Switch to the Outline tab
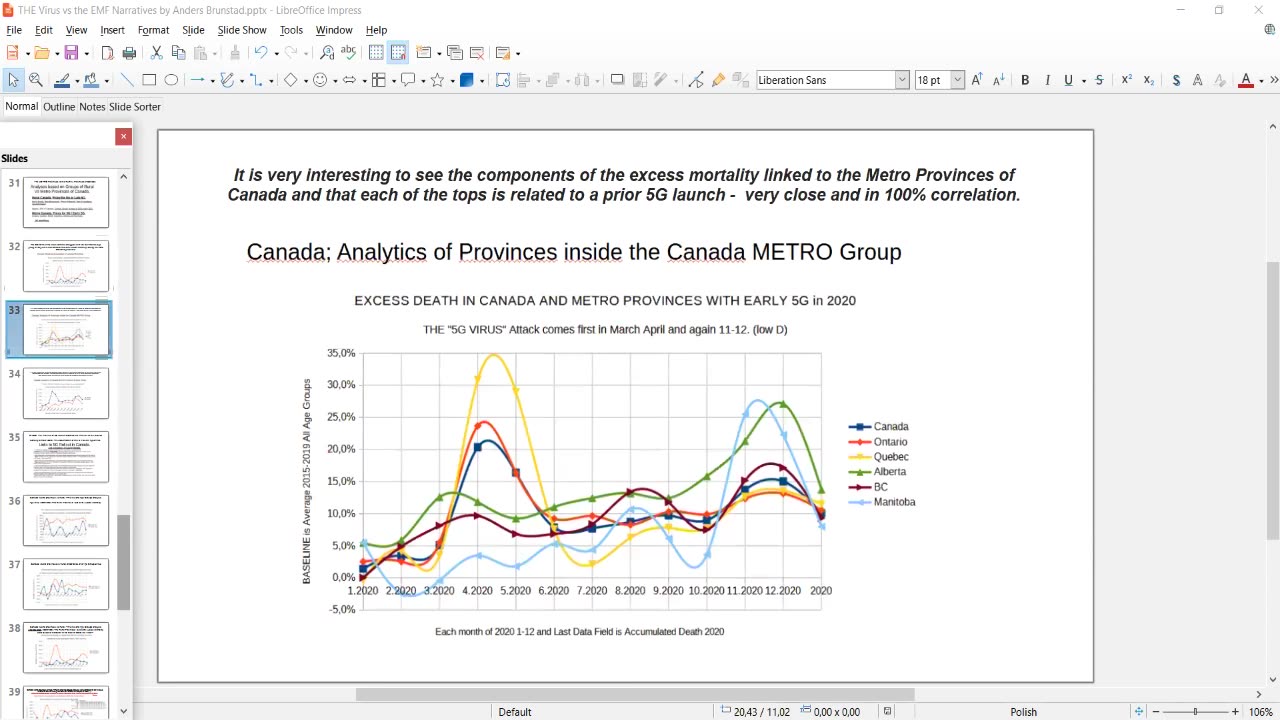Viewport: 1280px width, 720px height. 59,107
